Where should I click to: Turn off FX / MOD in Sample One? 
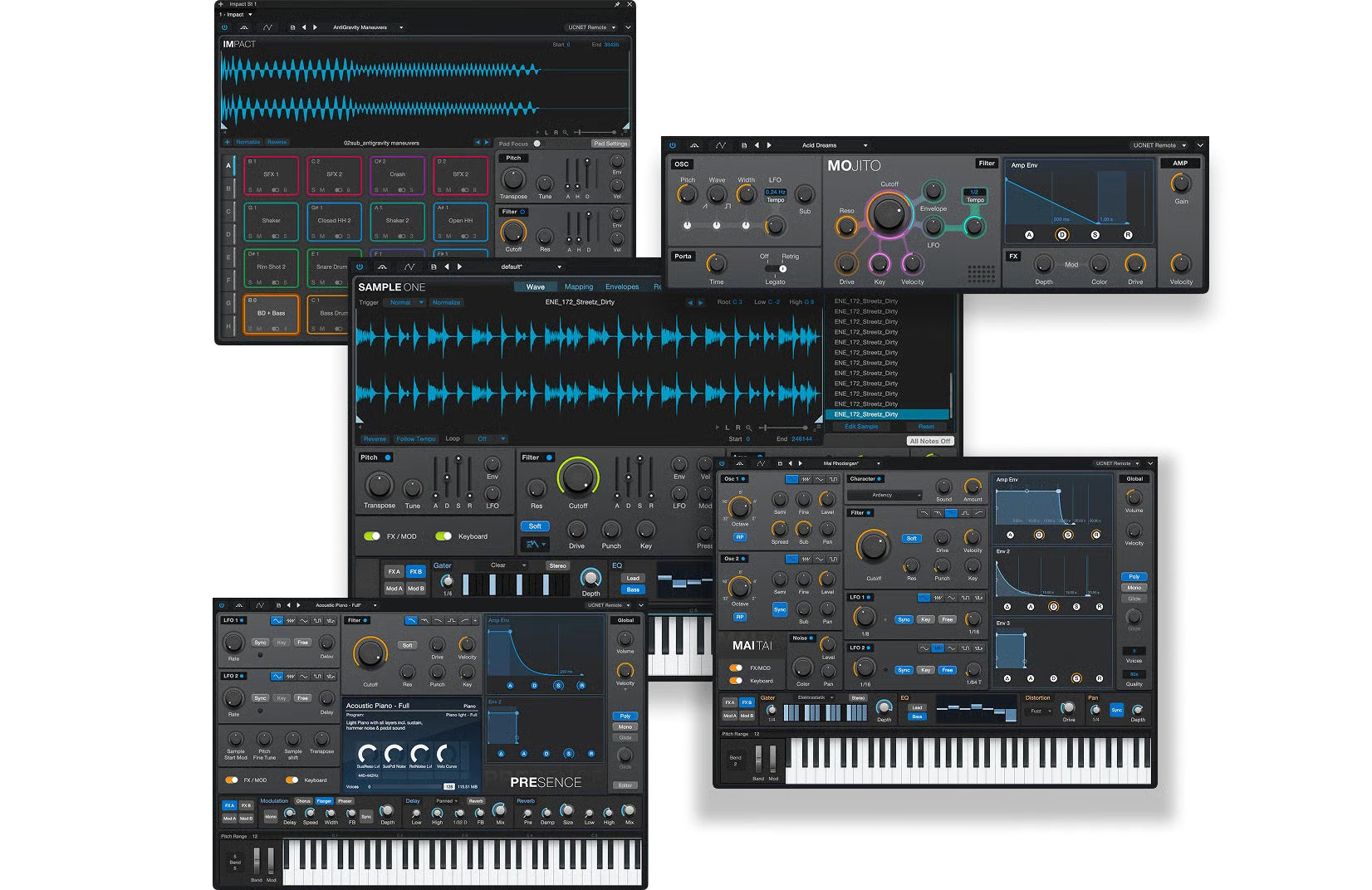pos(372,536)
